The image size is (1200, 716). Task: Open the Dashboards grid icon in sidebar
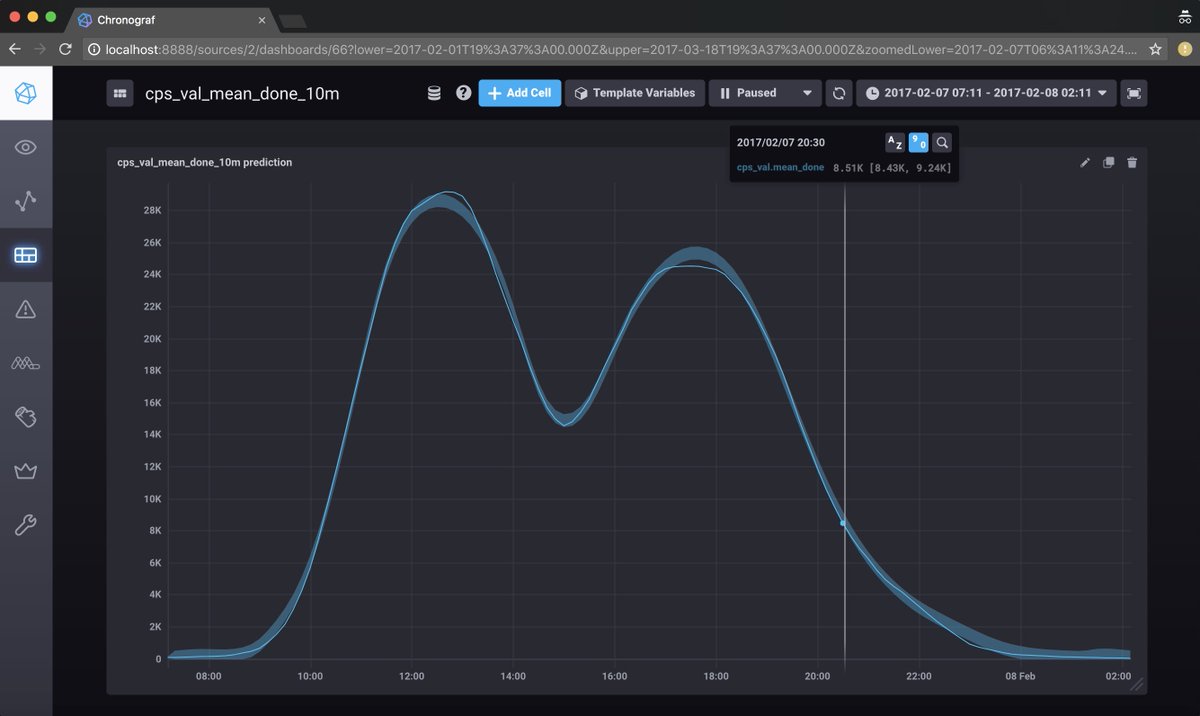click(26, 256)
